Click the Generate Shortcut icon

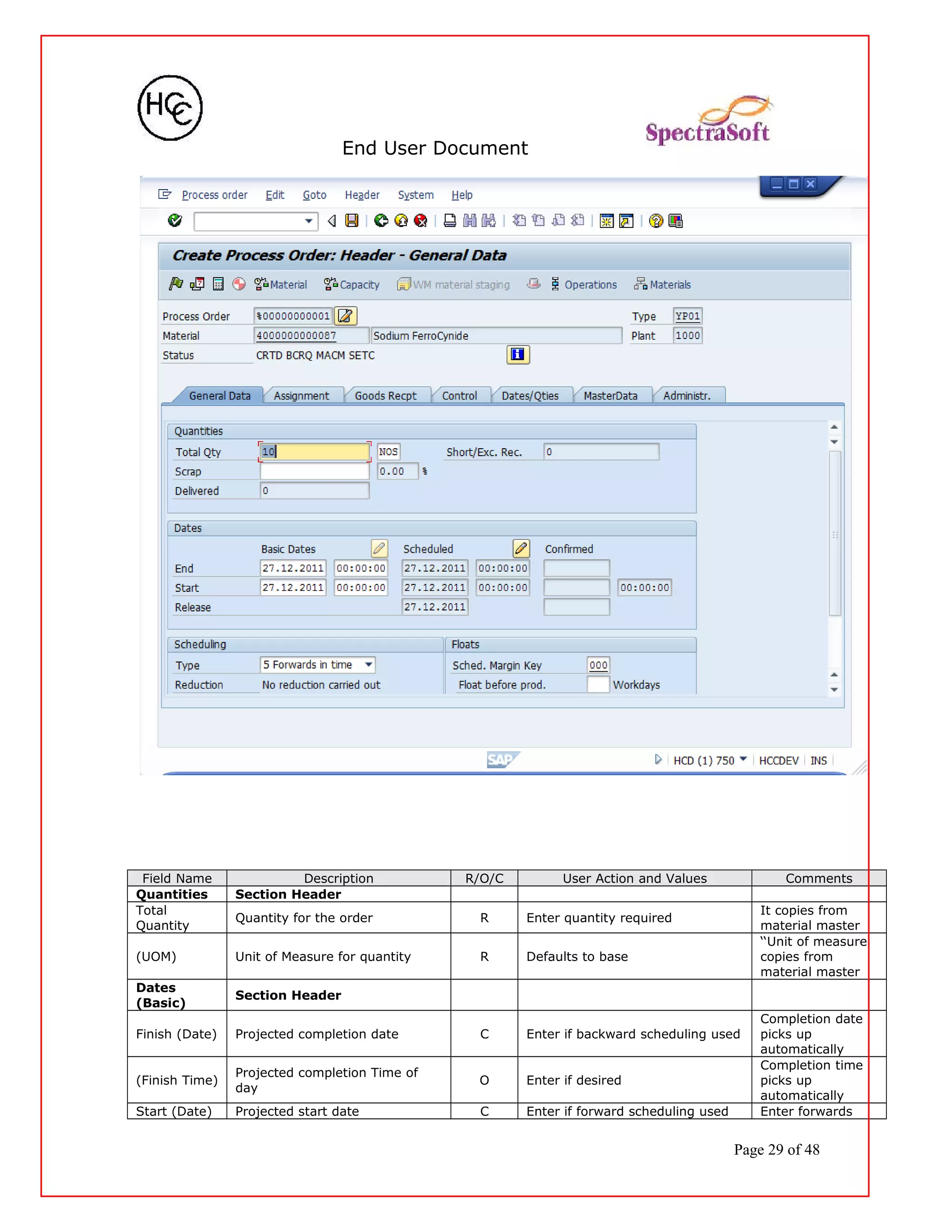tap(627, 220)
